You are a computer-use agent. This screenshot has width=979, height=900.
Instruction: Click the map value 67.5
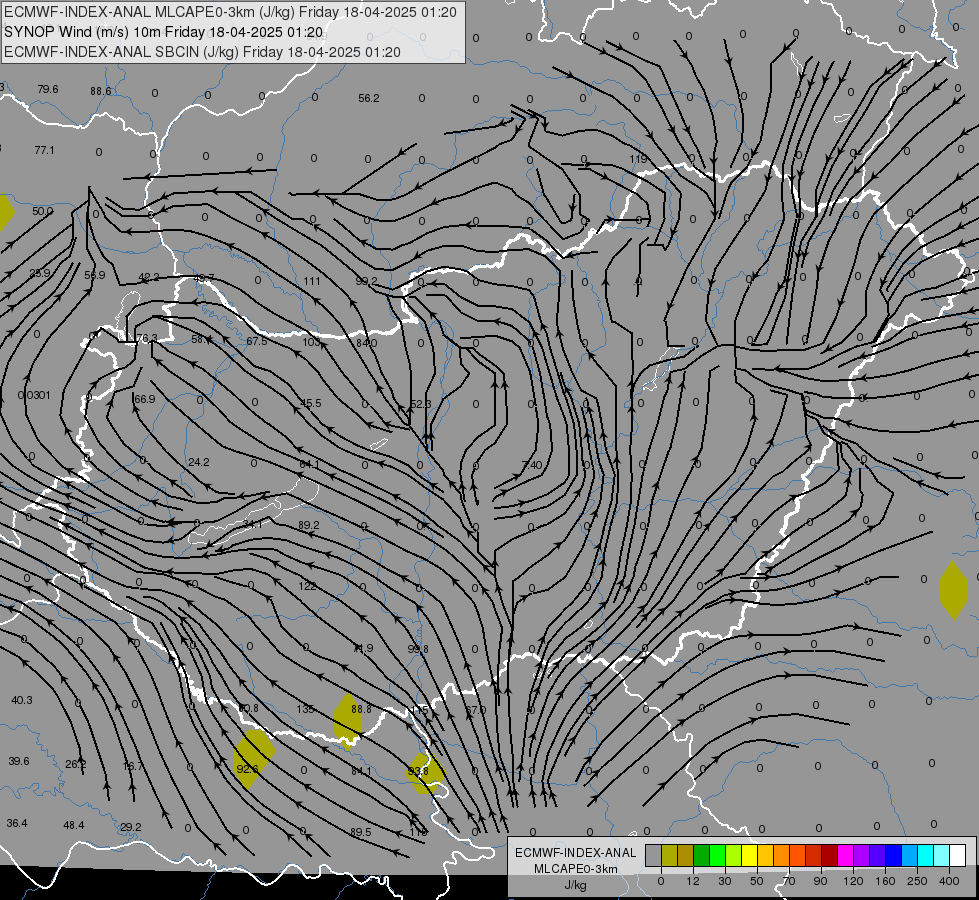[257, 341]
